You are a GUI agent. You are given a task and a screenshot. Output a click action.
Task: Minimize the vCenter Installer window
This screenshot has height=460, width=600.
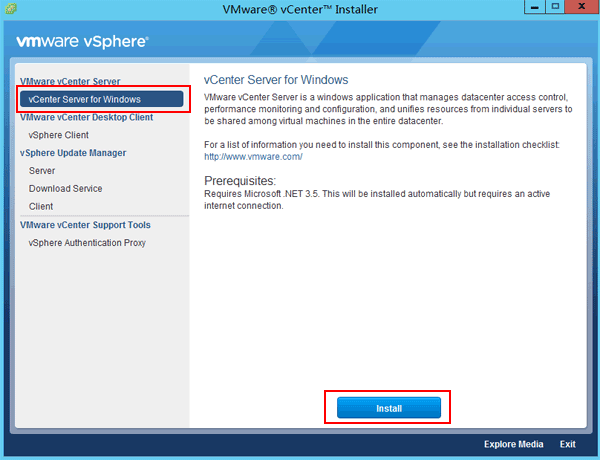pyautogui.click(x=535, y=7)
